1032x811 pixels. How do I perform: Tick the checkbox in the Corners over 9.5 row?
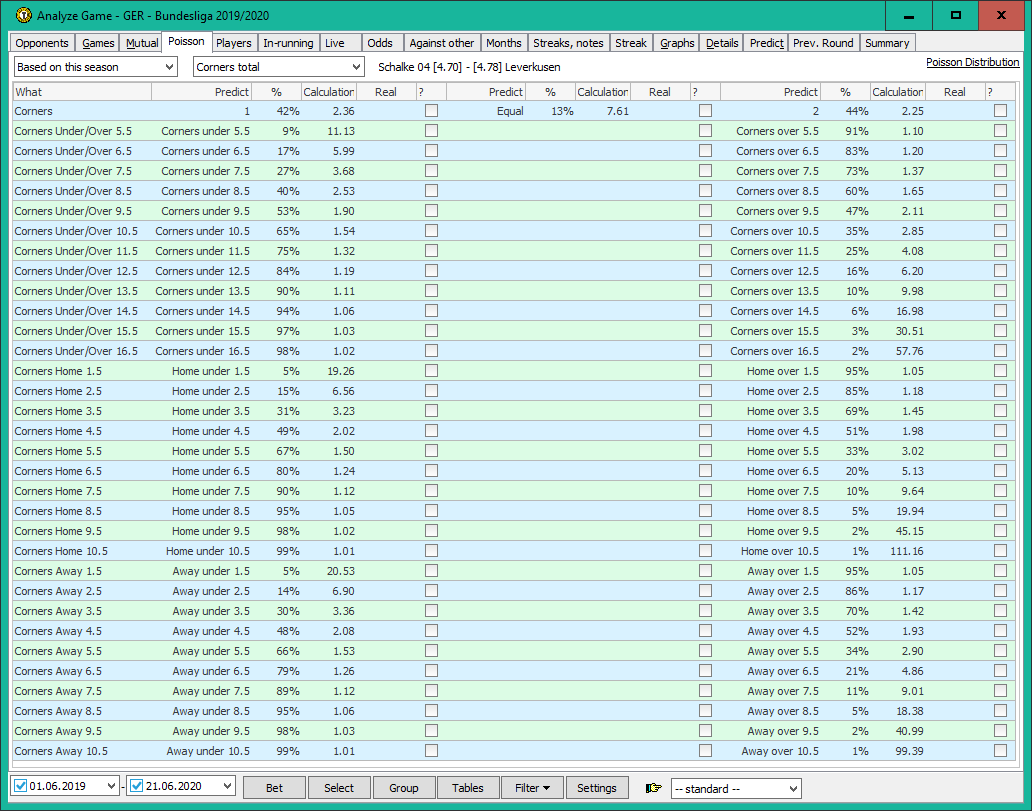pyautogui.click(x=1000, y=211)
